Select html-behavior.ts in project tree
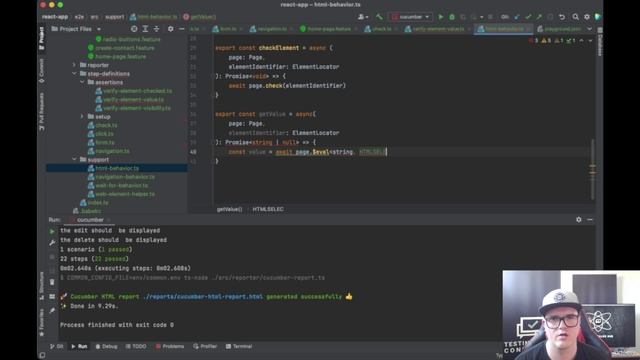The image size is (640, 360). (117, 168)
